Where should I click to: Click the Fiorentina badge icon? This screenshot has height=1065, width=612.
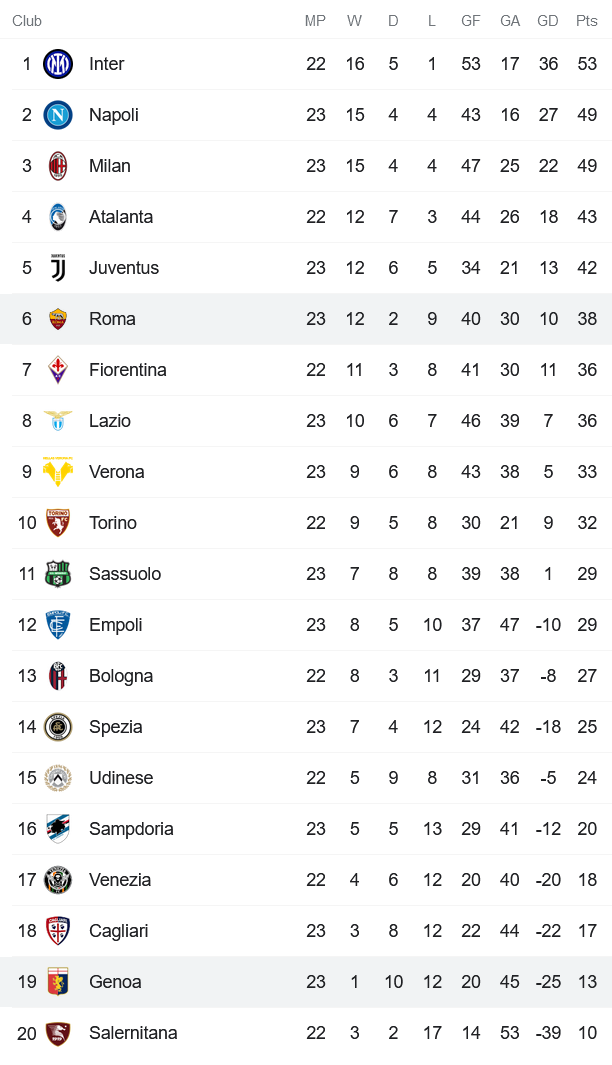point(58,370)
